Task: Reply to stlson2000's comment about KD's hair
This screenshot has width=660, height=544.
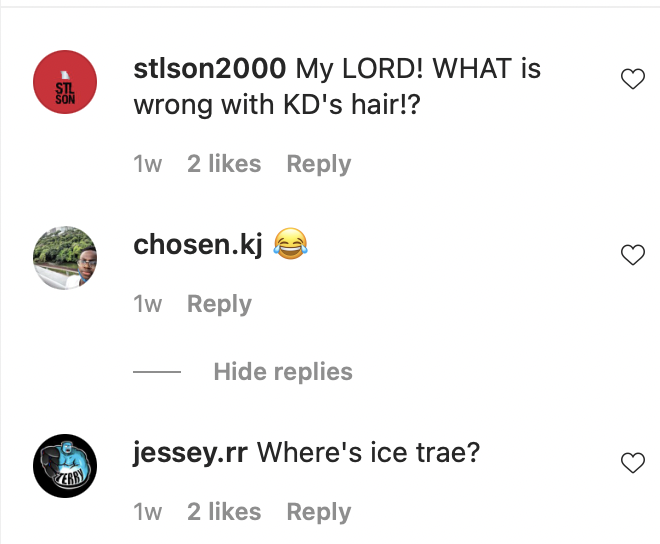Action: click(319, 164)
